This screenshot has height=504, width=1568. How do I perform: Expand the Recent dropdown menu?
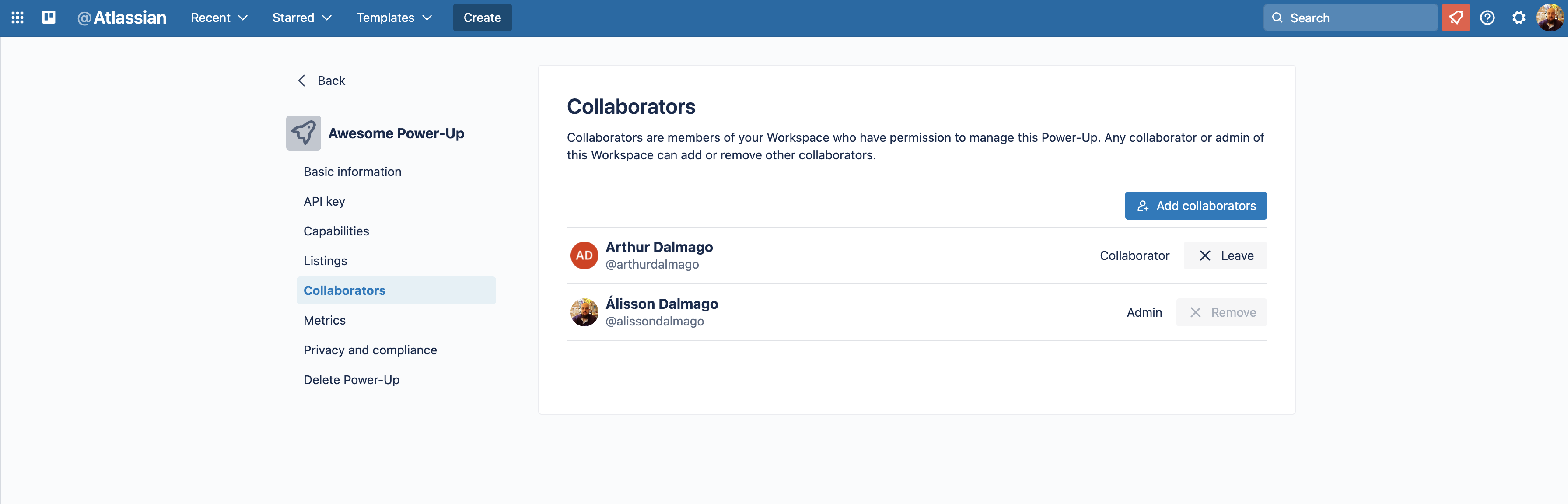219,17
